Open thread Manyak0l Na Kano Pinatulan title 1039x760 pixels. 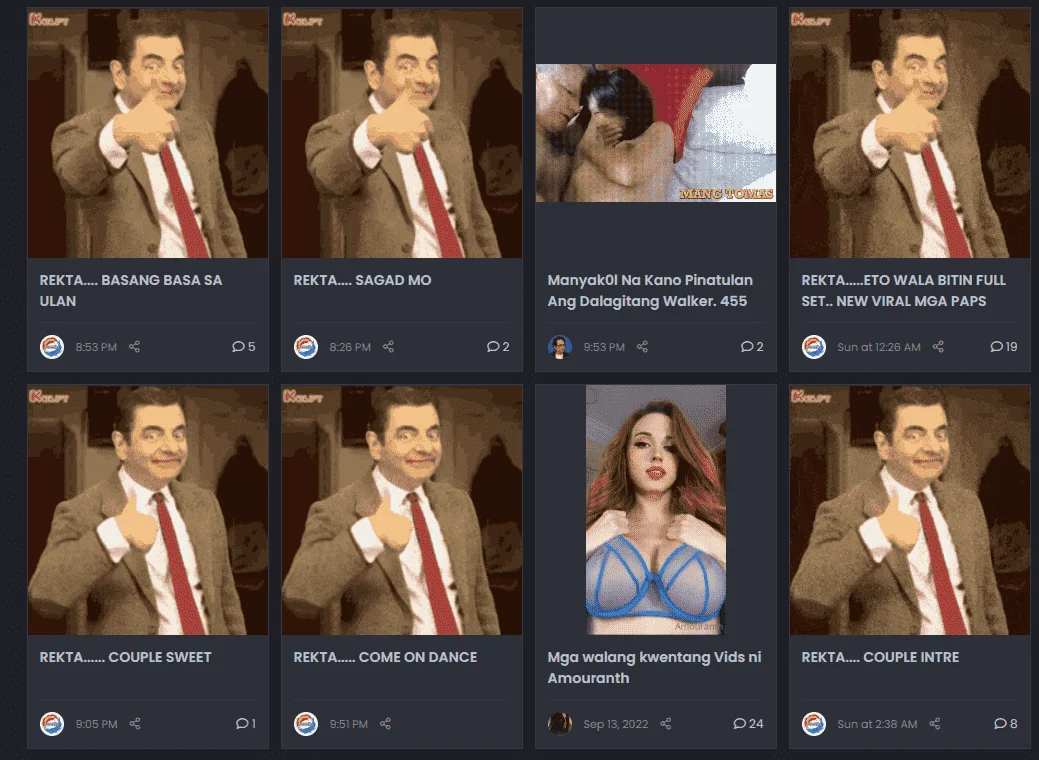[650, 290]
